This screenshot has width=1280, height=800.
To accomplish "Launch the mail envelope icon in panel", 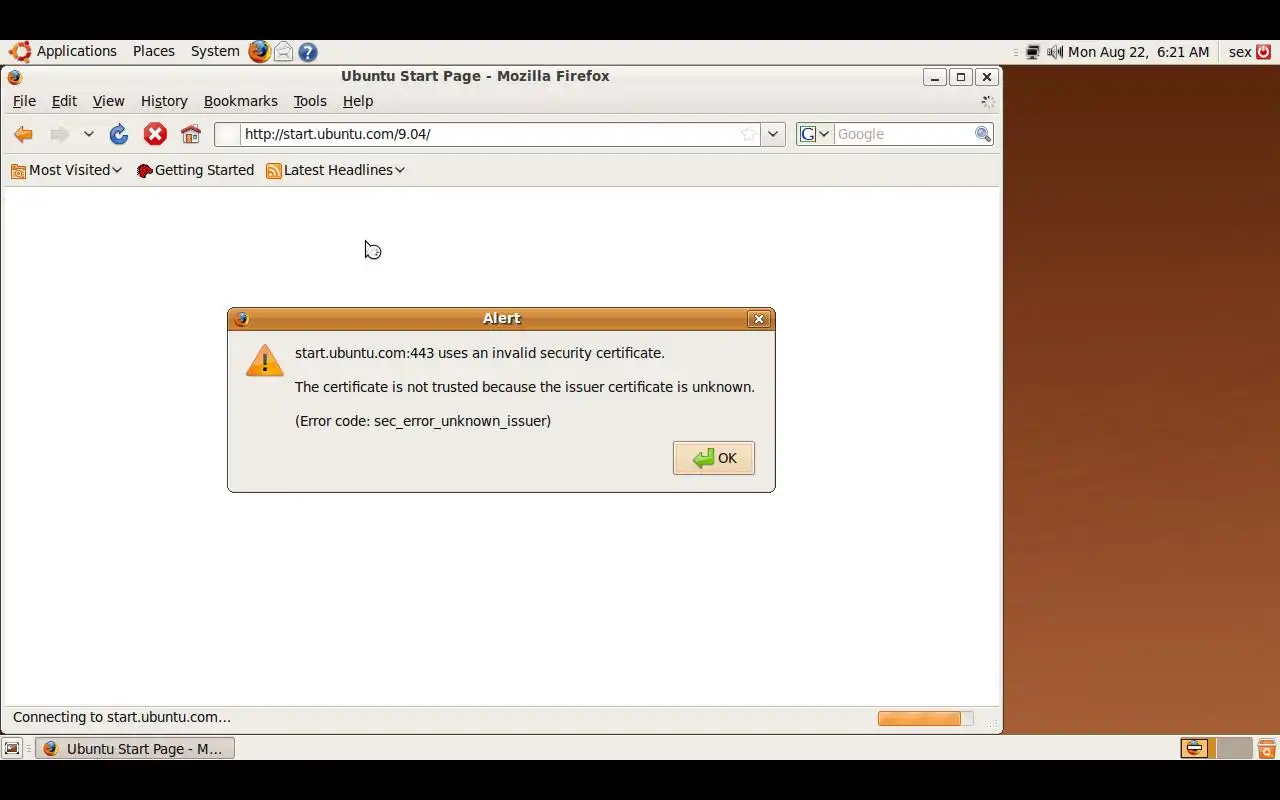I will click(284, 52).
